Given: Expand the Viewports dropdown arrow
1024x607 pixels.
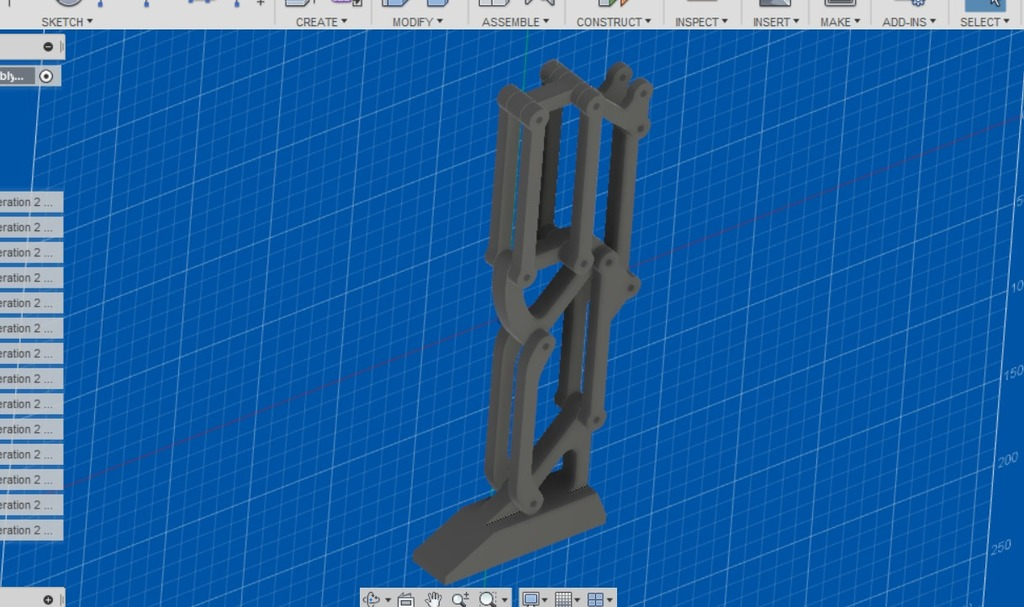Looking at the screenshot, I should [x=610, y=600].
